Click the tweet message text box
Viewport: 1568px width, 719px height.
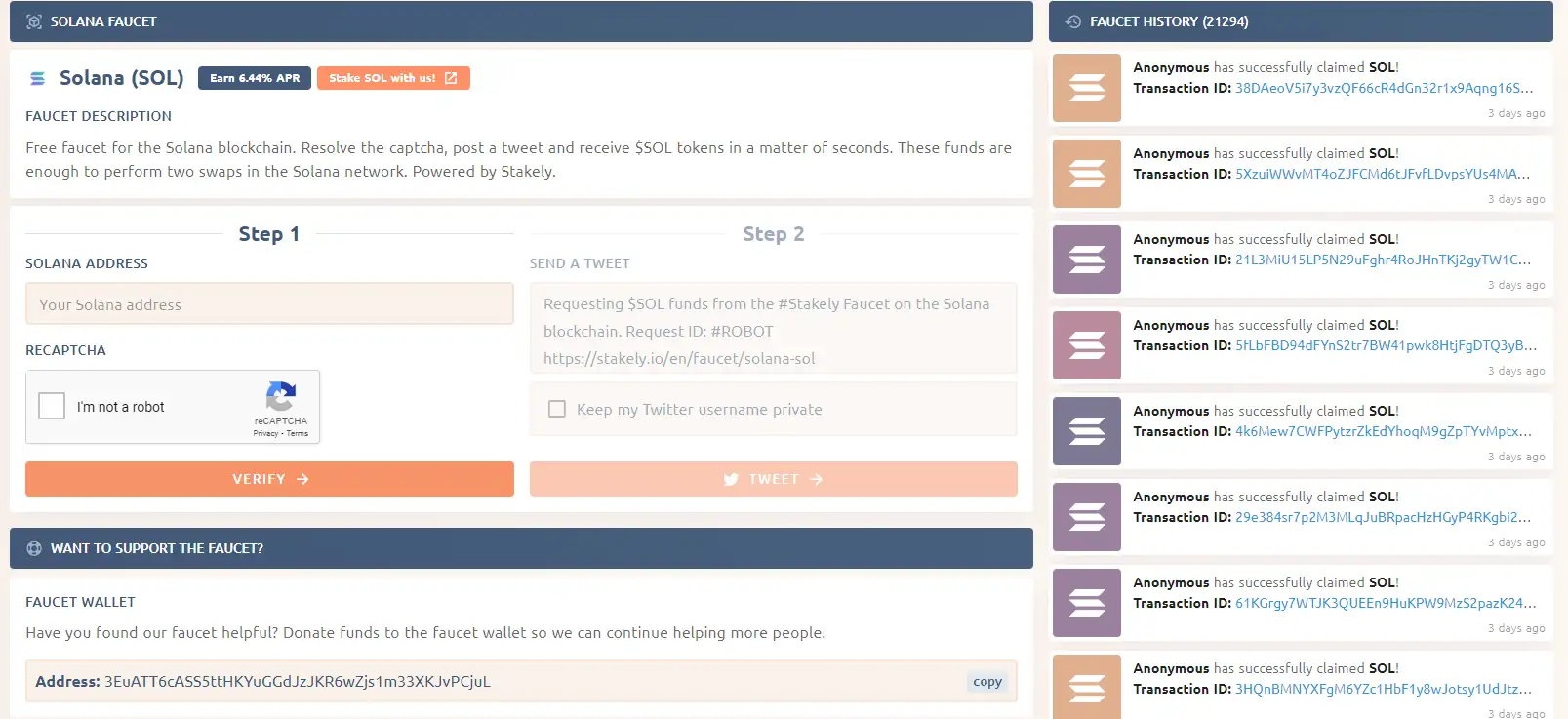774,329
